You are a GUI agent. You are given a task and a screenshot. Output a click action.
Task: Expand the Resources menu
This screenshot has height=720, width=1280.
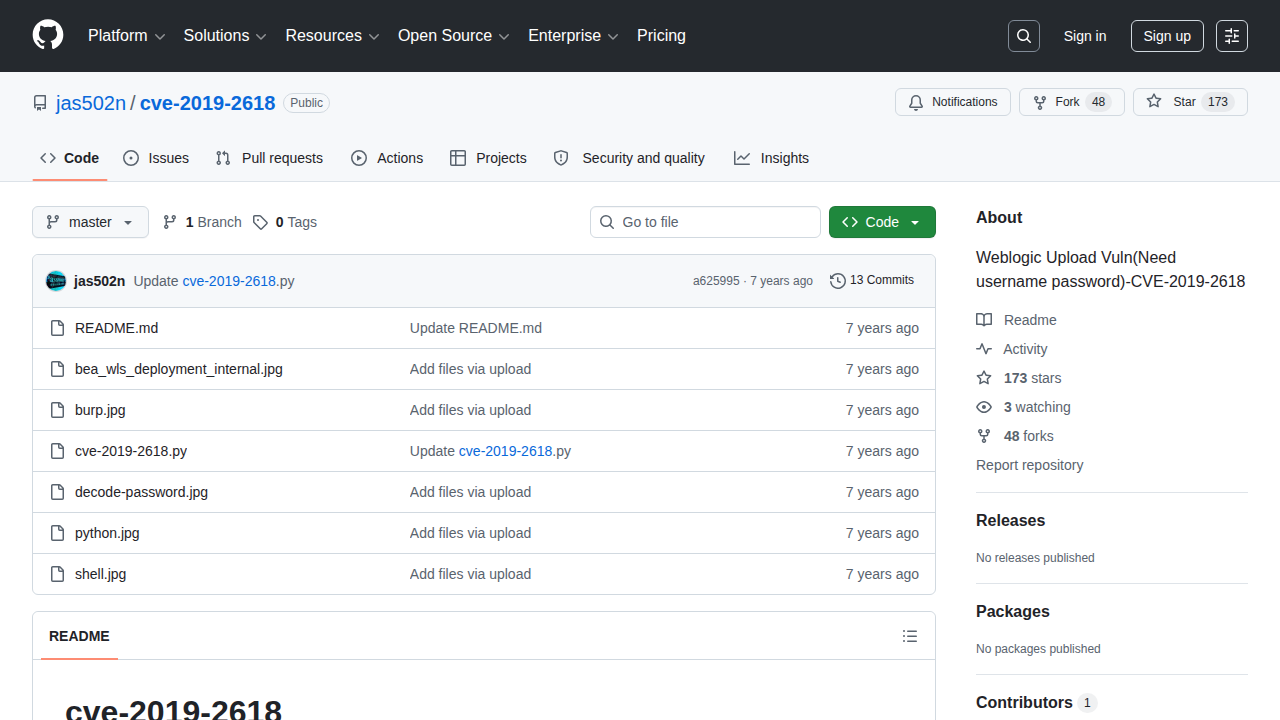pos(333,36)
